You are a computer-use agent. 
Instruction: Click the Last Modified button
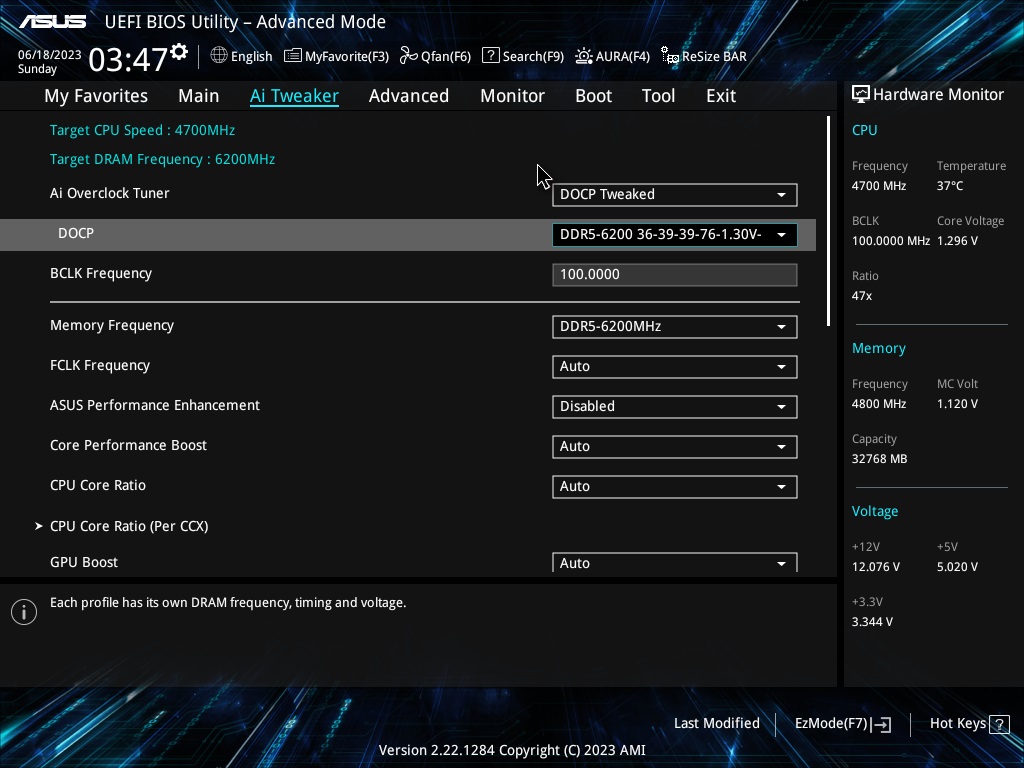[716, 723]
